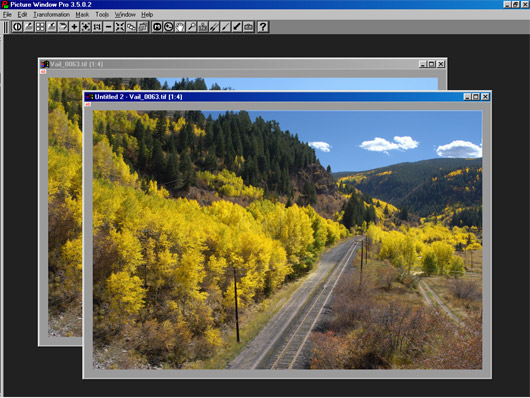Image resolution: width=530 pixels, height=398 pixels.
Task: Open the Transformation menu
Action: (x=51, y=15)
